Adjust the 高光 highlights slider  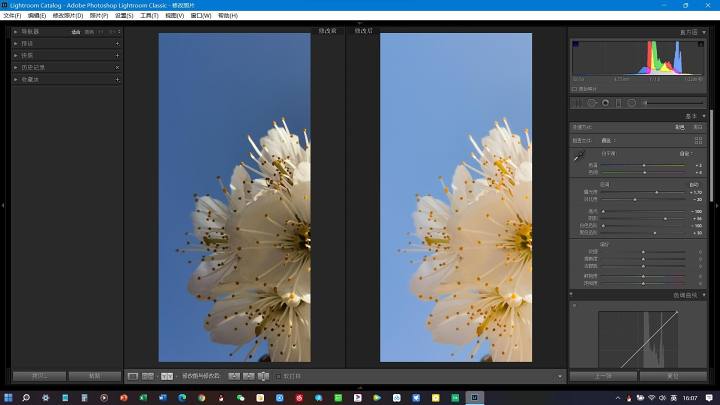603,211
